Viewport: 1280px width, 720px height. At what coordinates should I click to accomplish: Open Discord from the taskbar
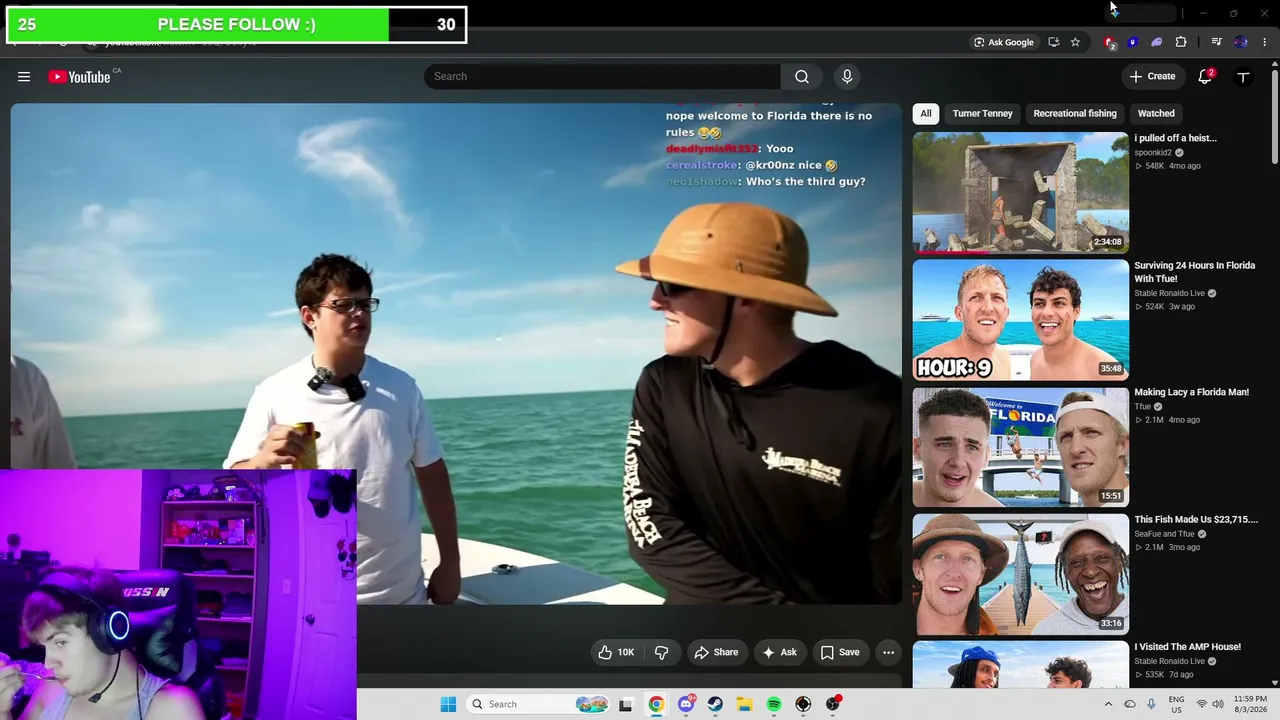pos(686,704)
